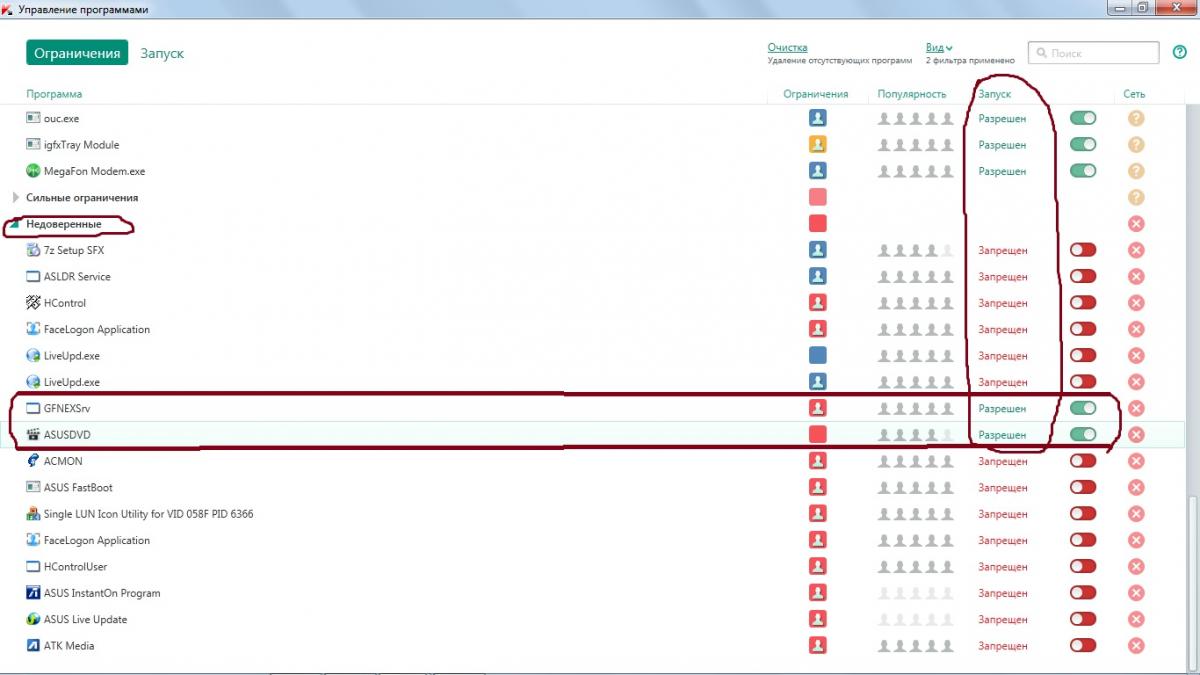This screenshot has height=675, width=1200.
Task: Click restriction icon for ASUS FastBoot
Action: pos(817,488)
